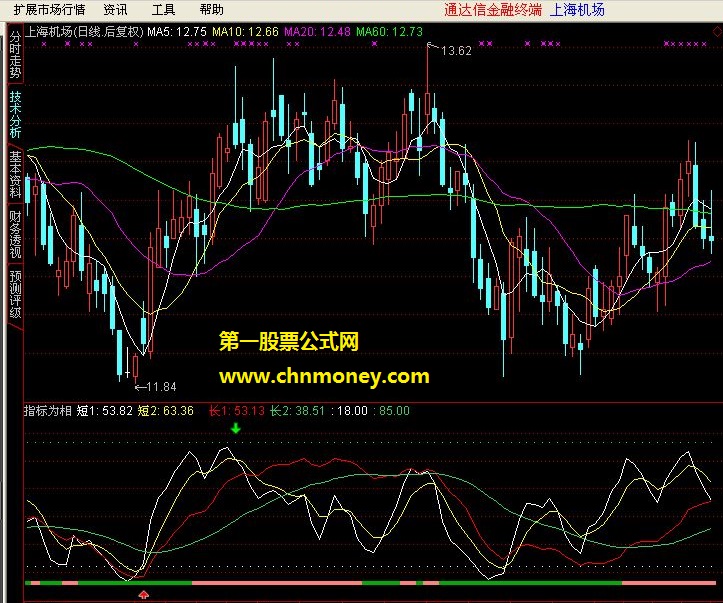
Task: Click the 13.62 high price label
Action: click(x=456, y=51)
